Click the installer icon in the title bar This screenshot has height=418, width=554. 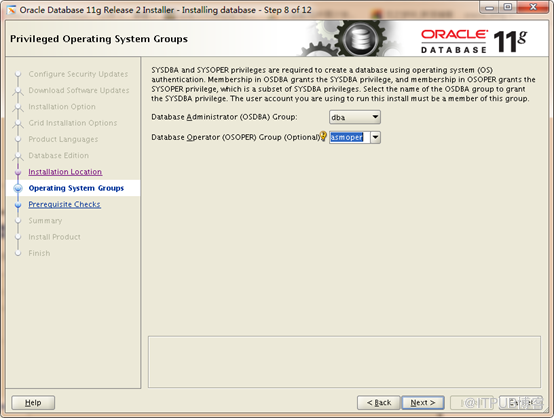[x=12, y=10]
